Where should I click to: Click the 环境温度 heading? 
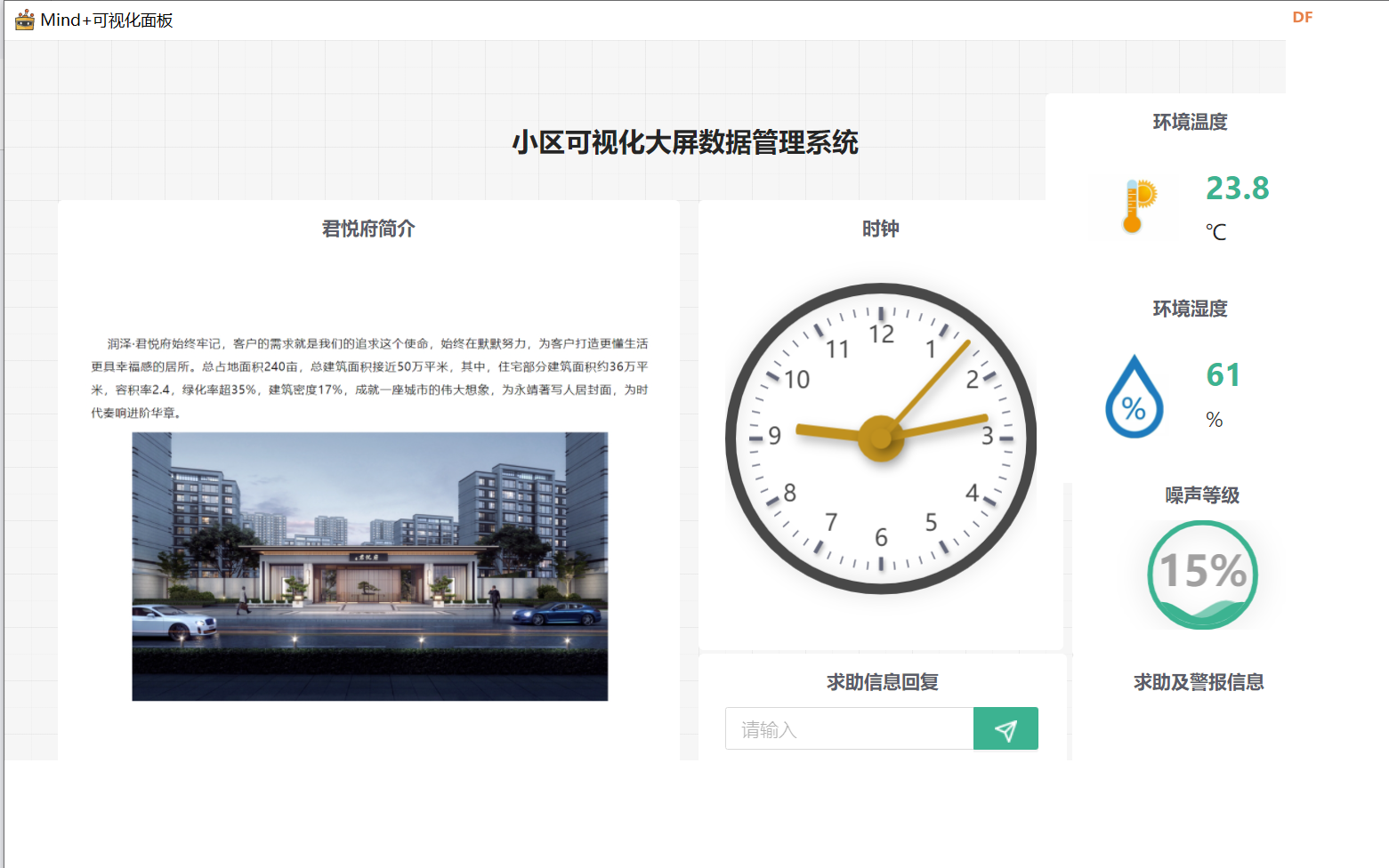click(x=1190, y=122)
